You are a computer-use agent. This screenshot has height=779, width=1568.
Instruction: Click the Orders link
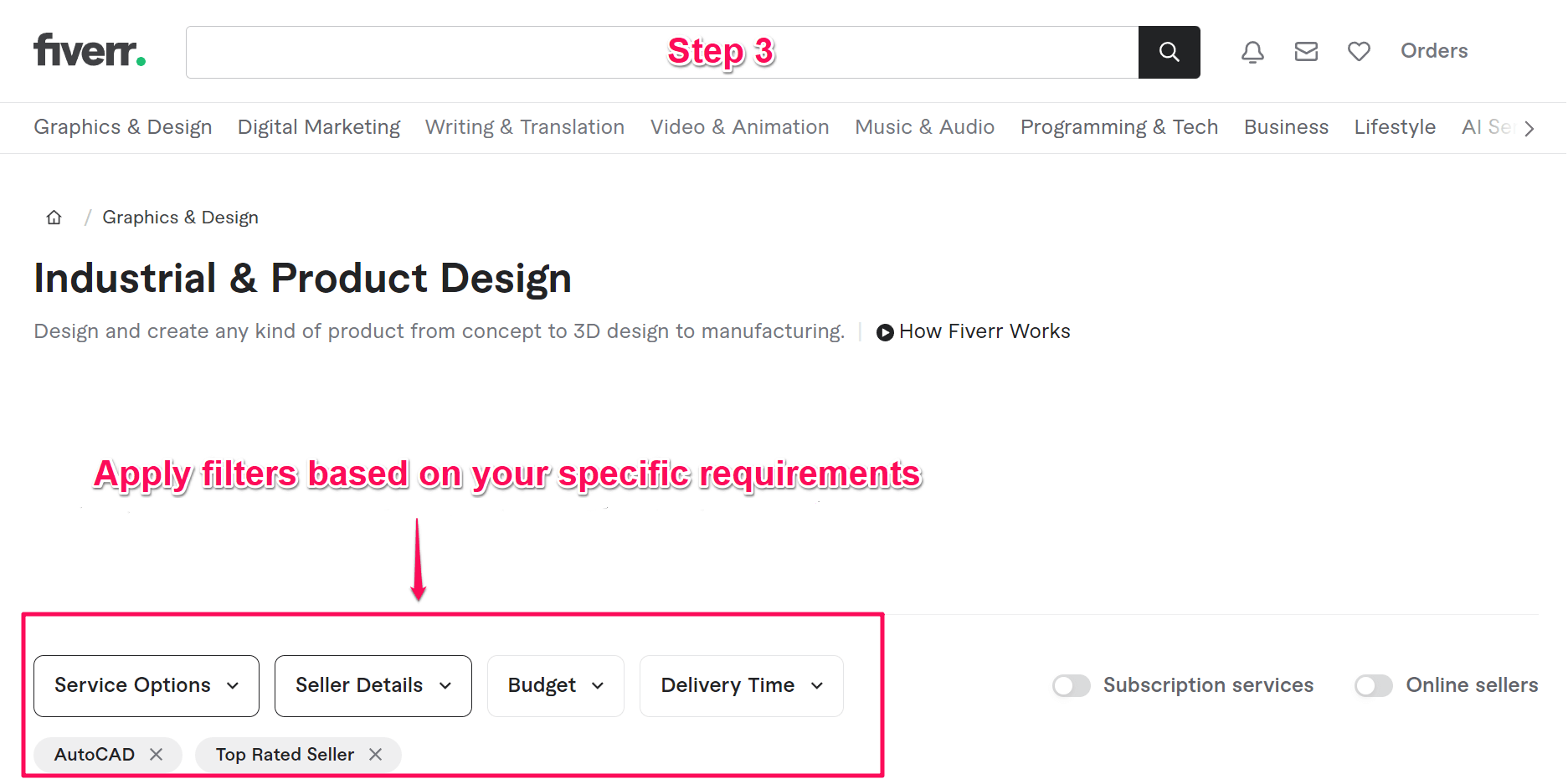1433,50
